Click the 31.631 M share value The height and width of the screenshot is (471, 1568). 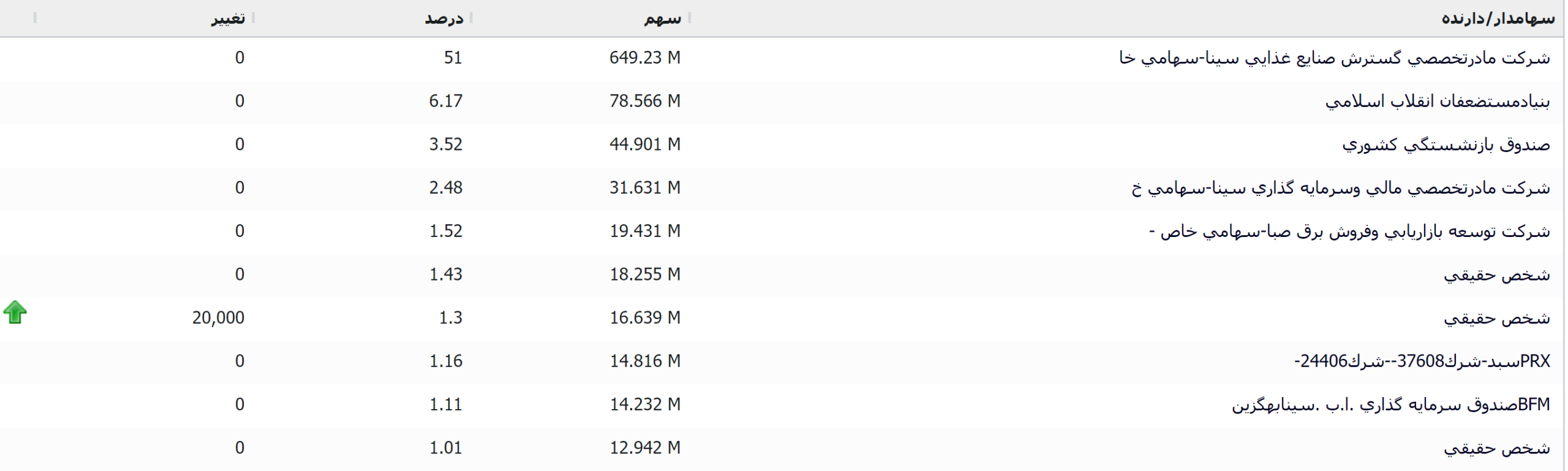644,188
